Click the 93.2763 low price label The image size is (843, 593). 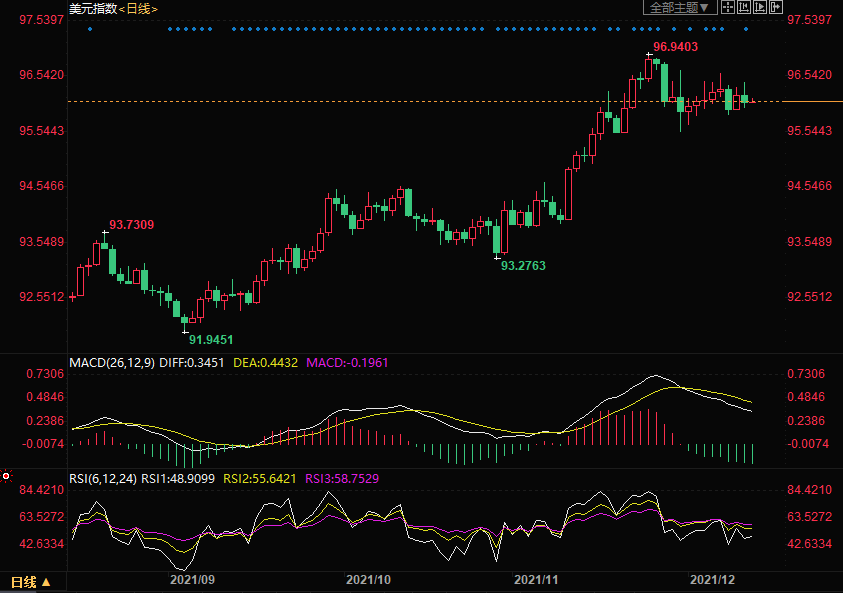point(523,266)
